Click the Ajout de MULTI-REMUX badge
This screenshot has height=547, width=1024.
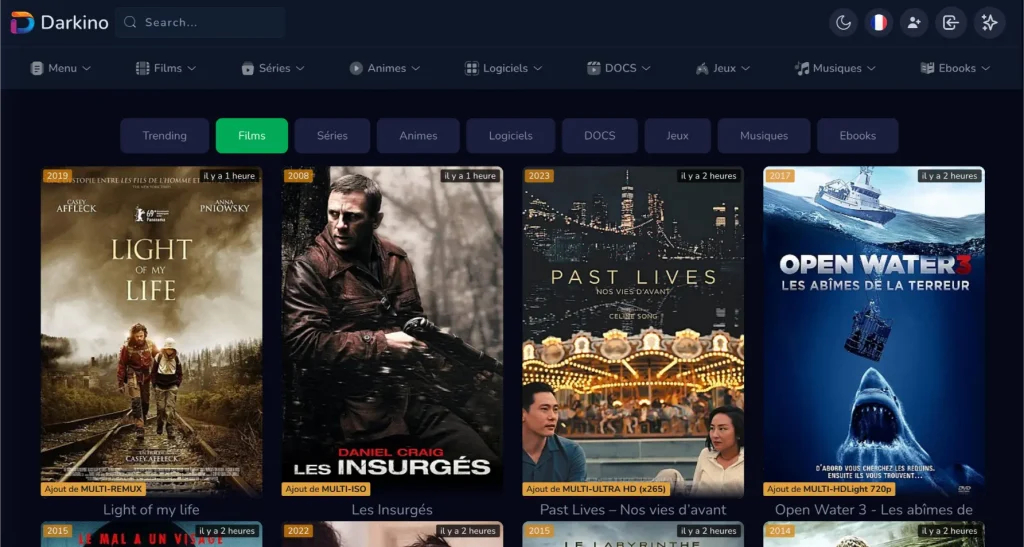click(93, 489)
